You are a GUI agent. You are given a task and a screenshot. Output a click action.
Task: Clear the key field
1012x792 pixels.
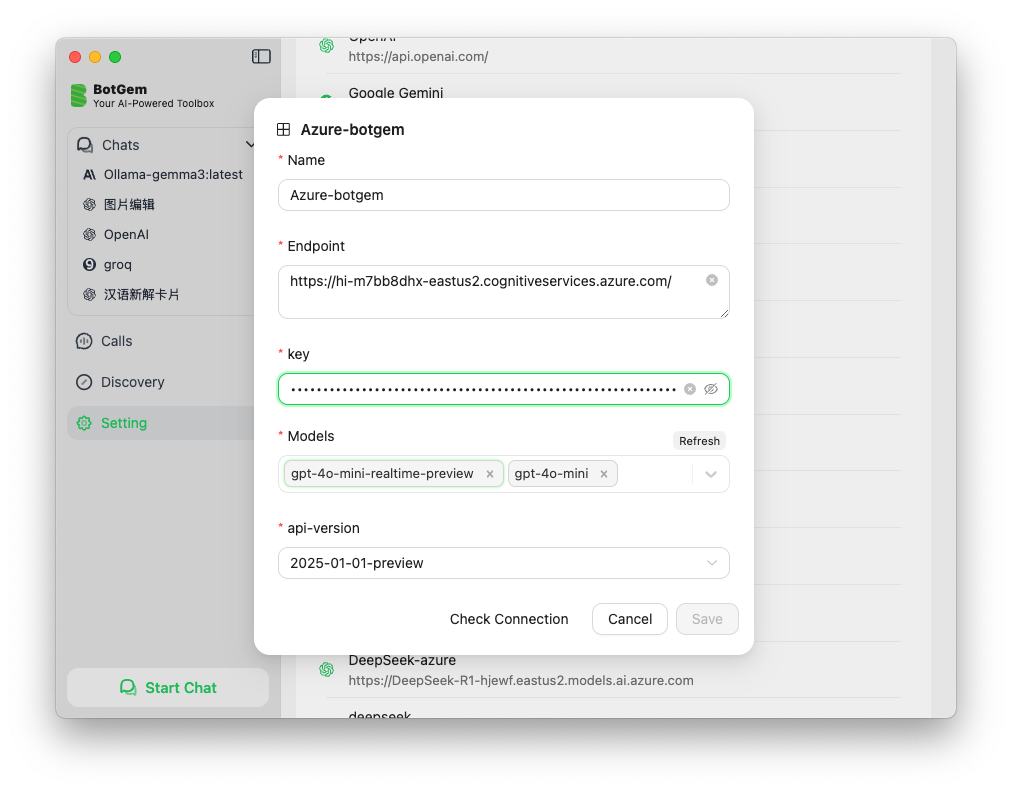[690, 389]
